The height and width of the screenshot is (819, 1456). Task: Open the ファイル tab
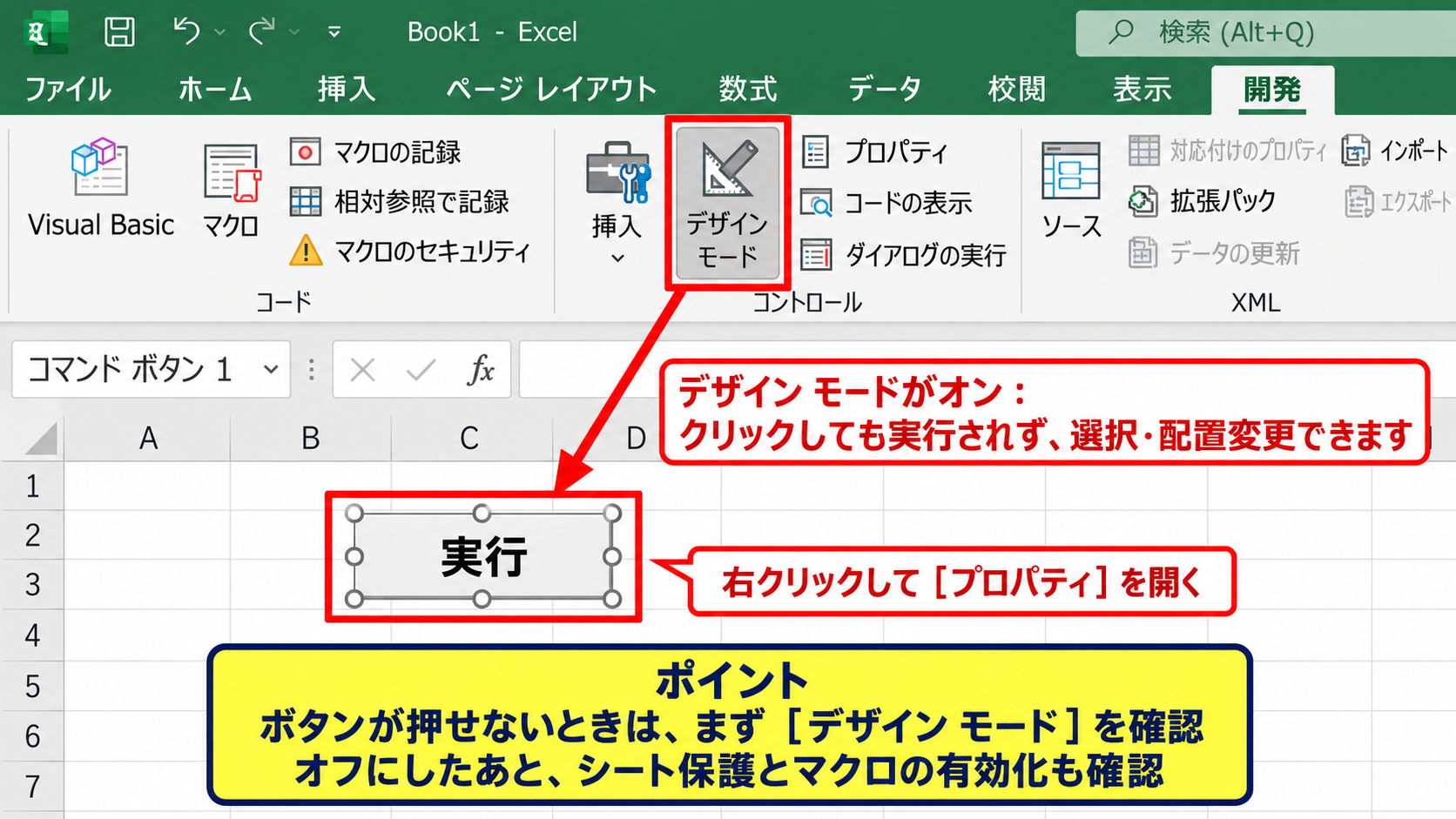point(68,89)
